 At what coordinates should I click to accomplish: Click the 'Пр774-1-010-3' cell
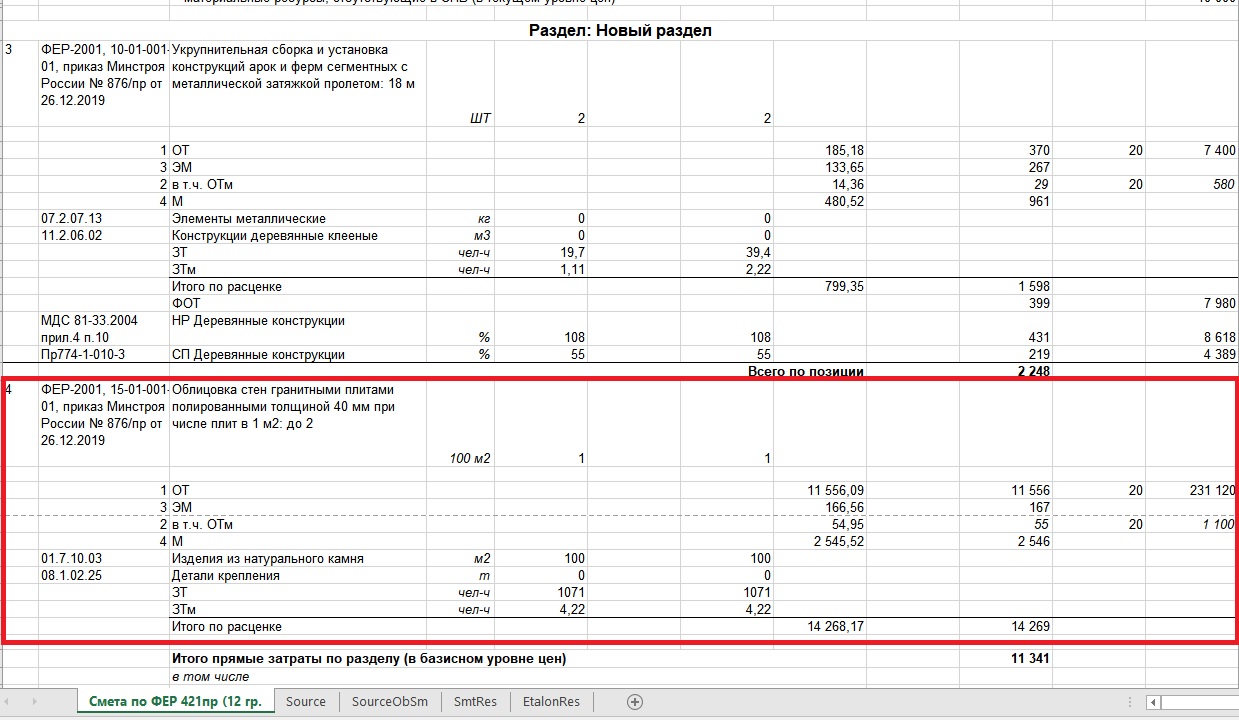click(x=82, y=354)
